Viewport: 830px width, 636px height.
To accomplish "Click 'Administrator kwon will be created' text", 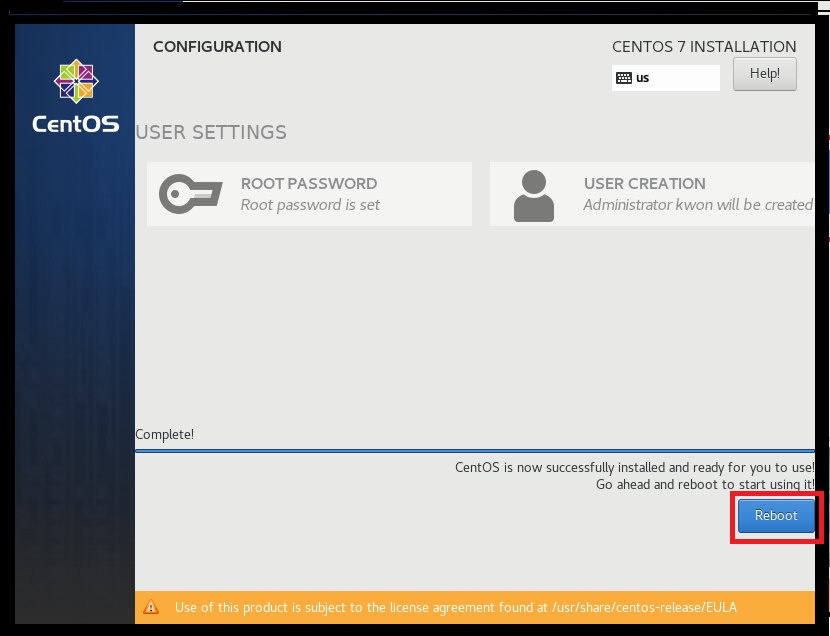I will point(698,205).
